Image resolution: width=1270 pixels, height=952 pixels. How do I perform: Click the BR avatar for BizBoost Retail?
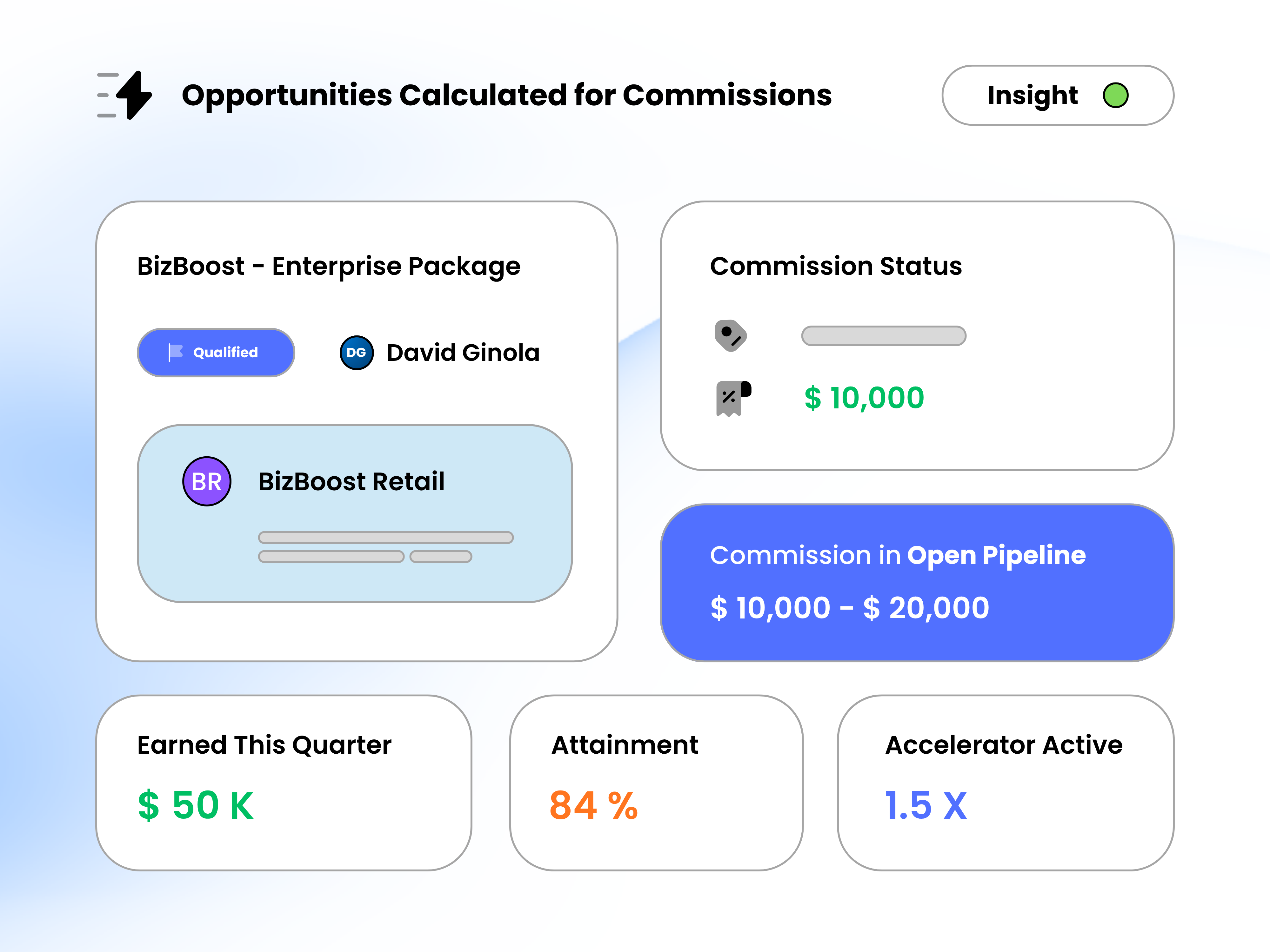(x=207, y=481)
